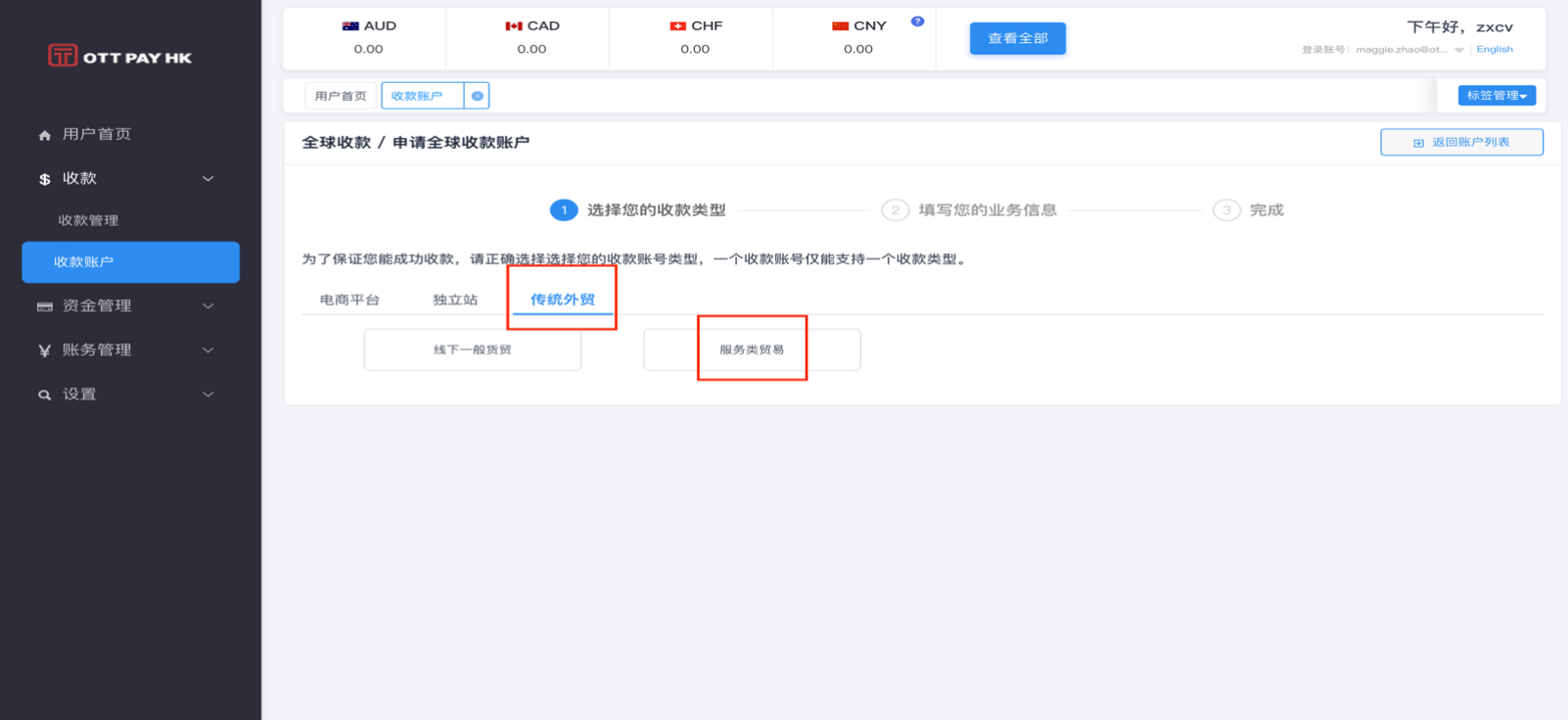
Task: Click the 下午好, zxcv greeting
Action: tap(1460, 27)
